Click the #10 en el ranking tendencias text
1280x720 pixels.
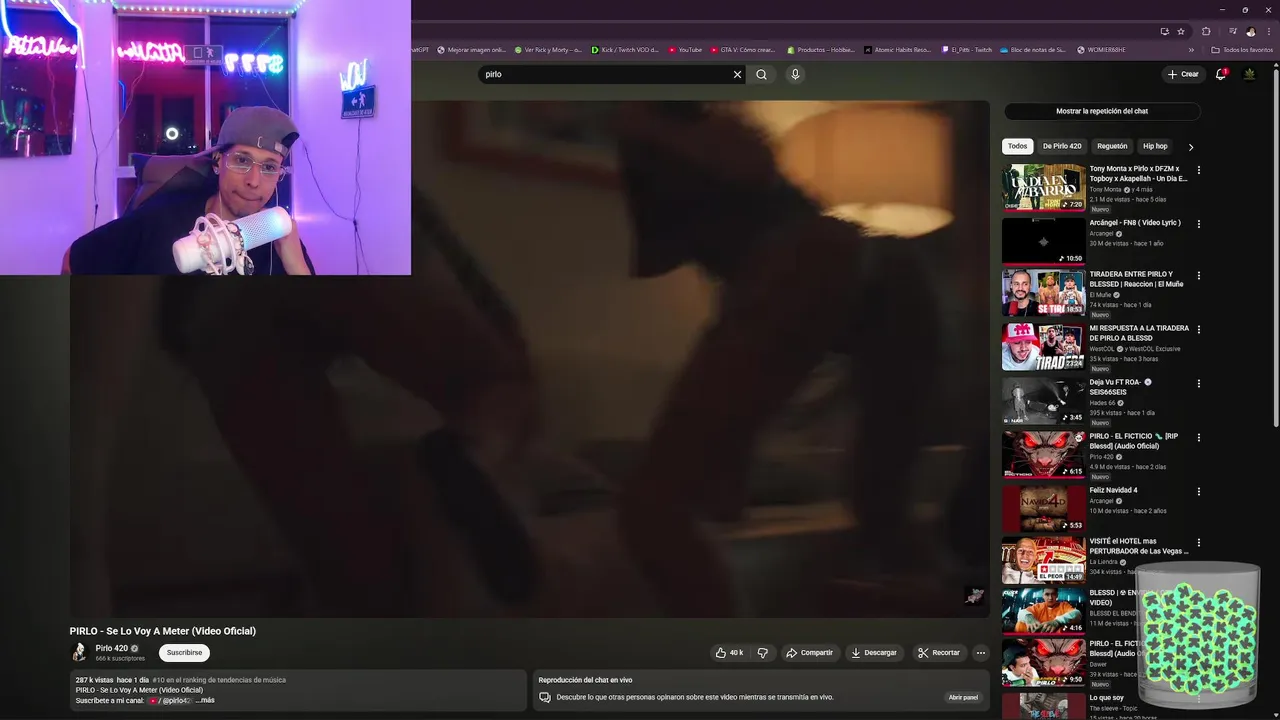[x=219, y=680]
